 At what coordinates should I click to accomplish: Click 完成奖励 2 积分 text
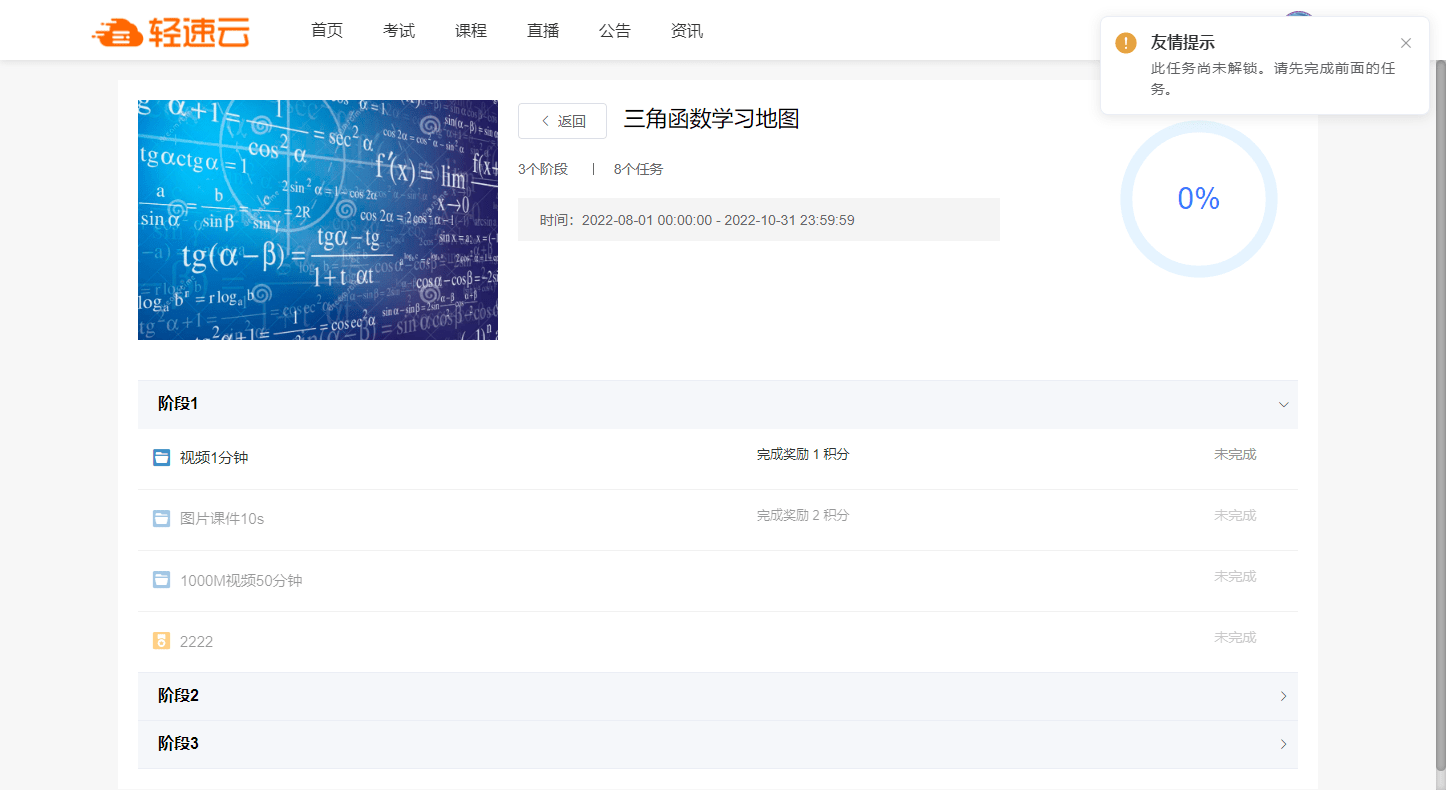[x=803, y=515]
